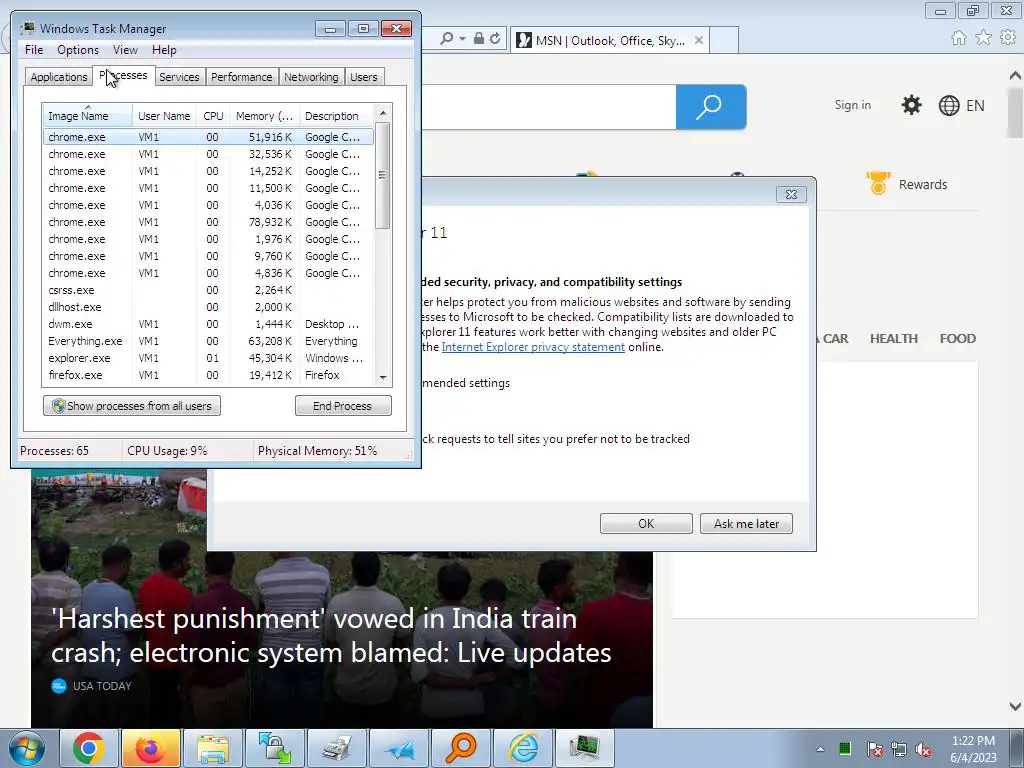This screenshot has height=768, width=1024.
Task: Click the lock security icon in address bar
Action: pos(479,39)
